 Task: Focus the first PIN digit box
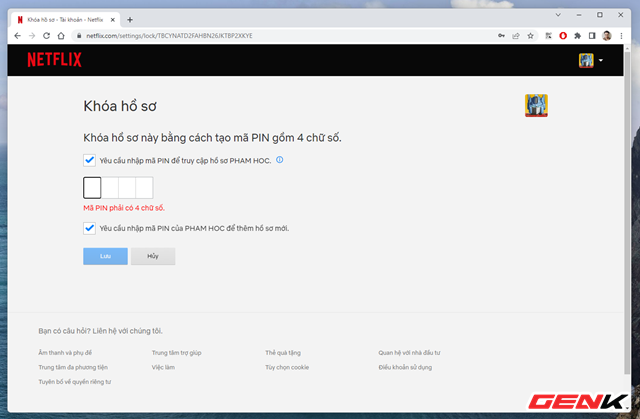[92, 188]
